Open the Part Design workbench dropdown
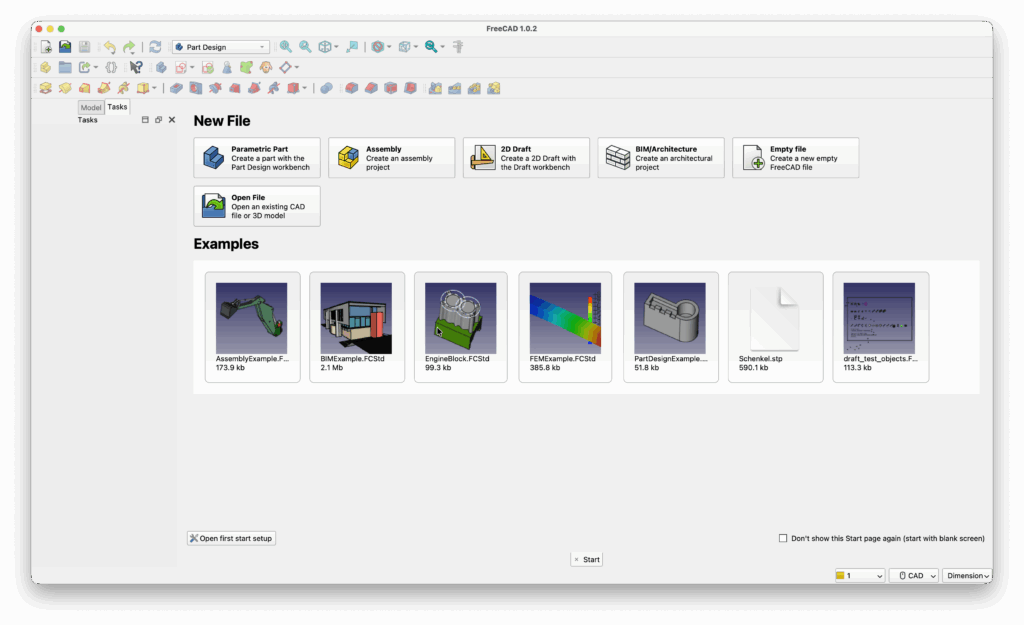 pos(220,47)
